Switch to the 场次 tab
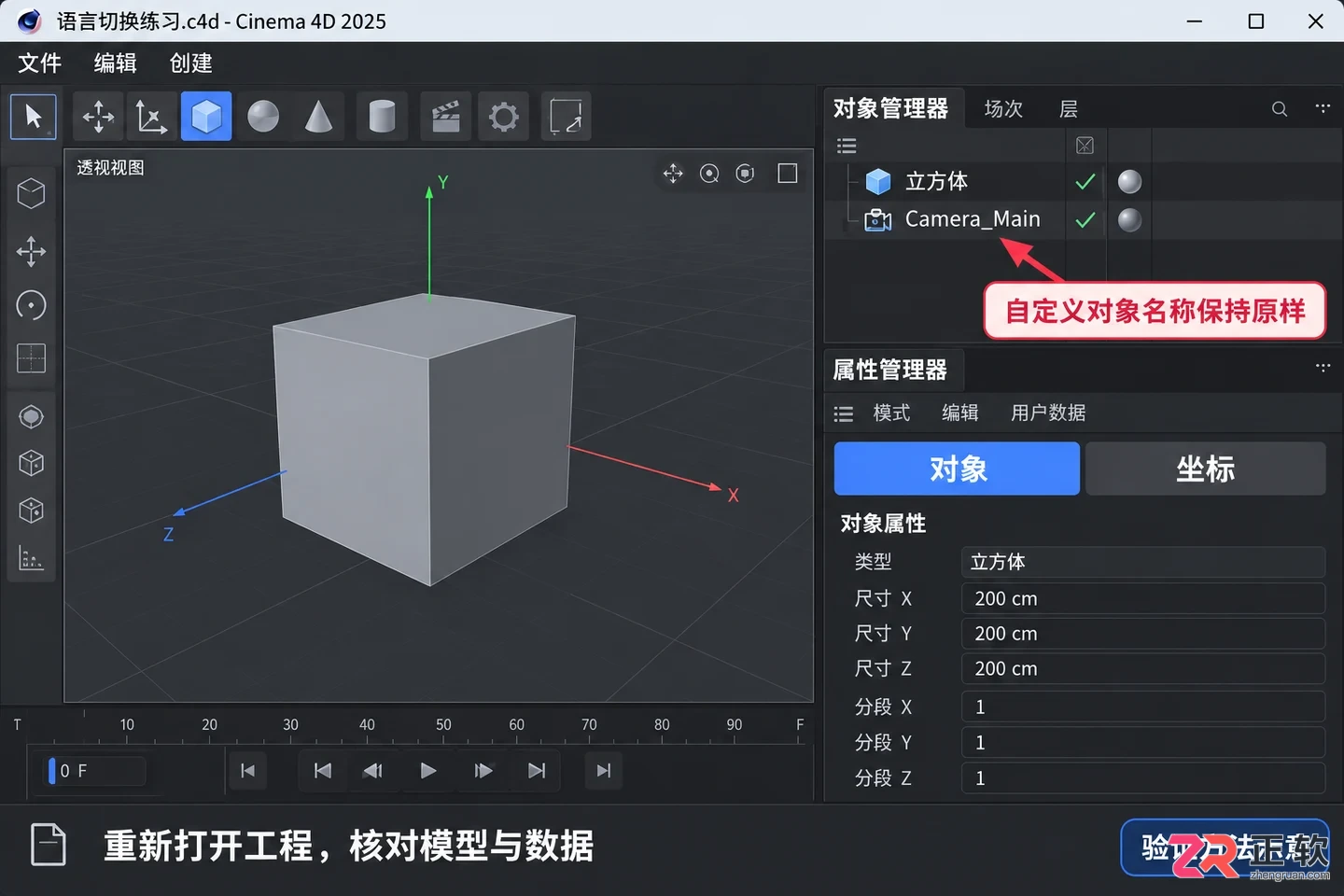The image size is (1344, 896). pyautogui.click(x=1003, y=109)
